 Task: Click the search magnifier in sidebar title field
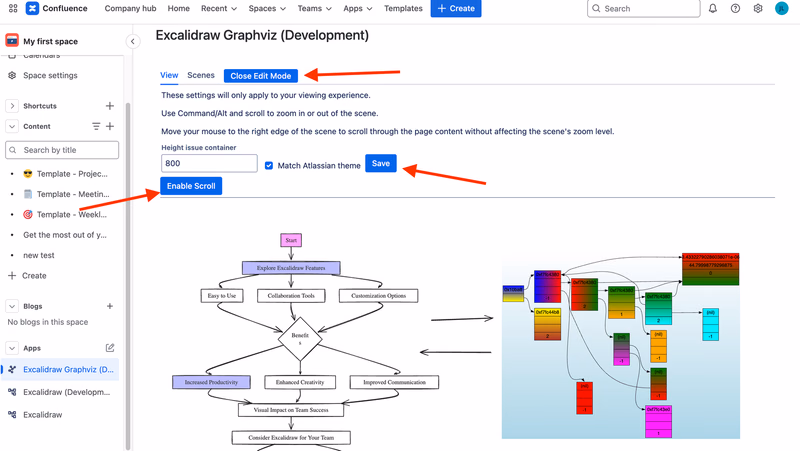point(13,150)
